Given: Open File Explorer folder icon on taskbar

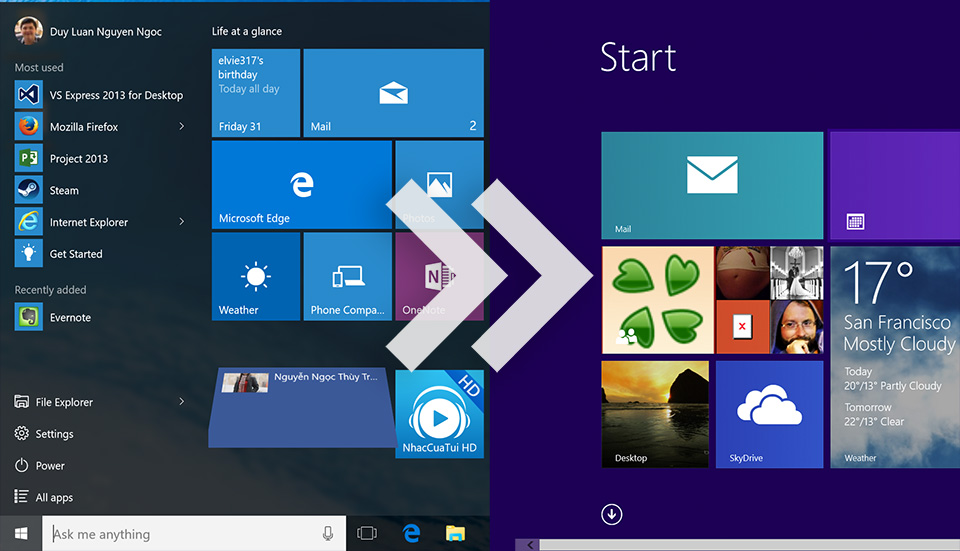Looking at the screenshot, I should [x=455, y=533].
